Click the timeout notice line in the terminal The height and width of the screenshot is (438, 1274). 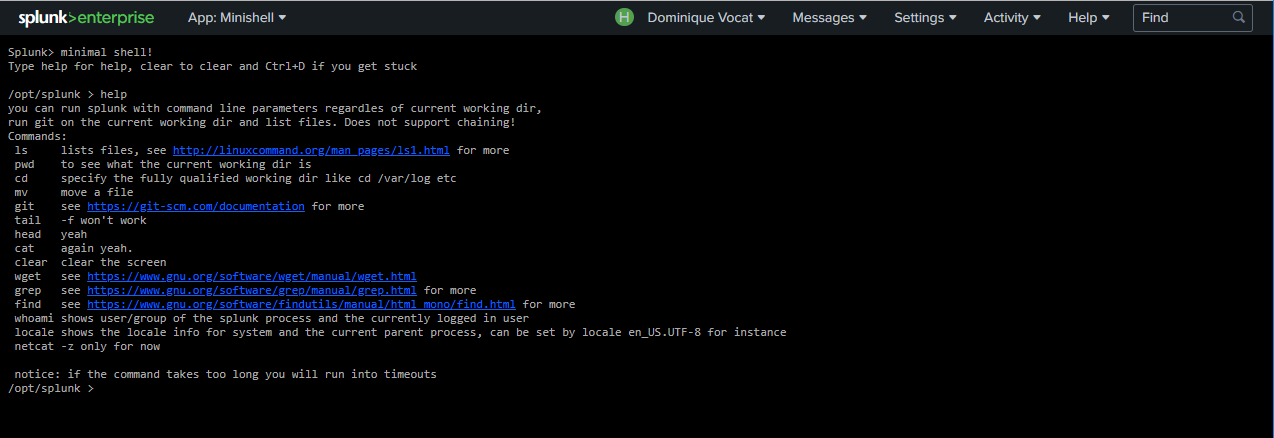[x=225, y=374]
